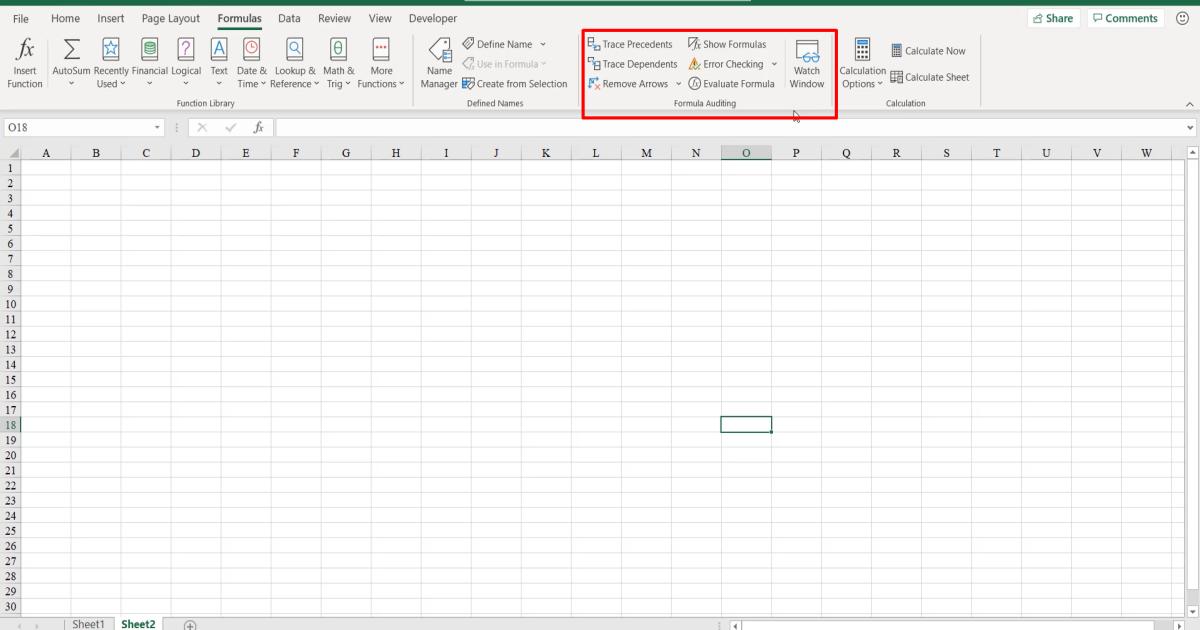
Task: Click the Share button
Action: (x=1053, y=17)
